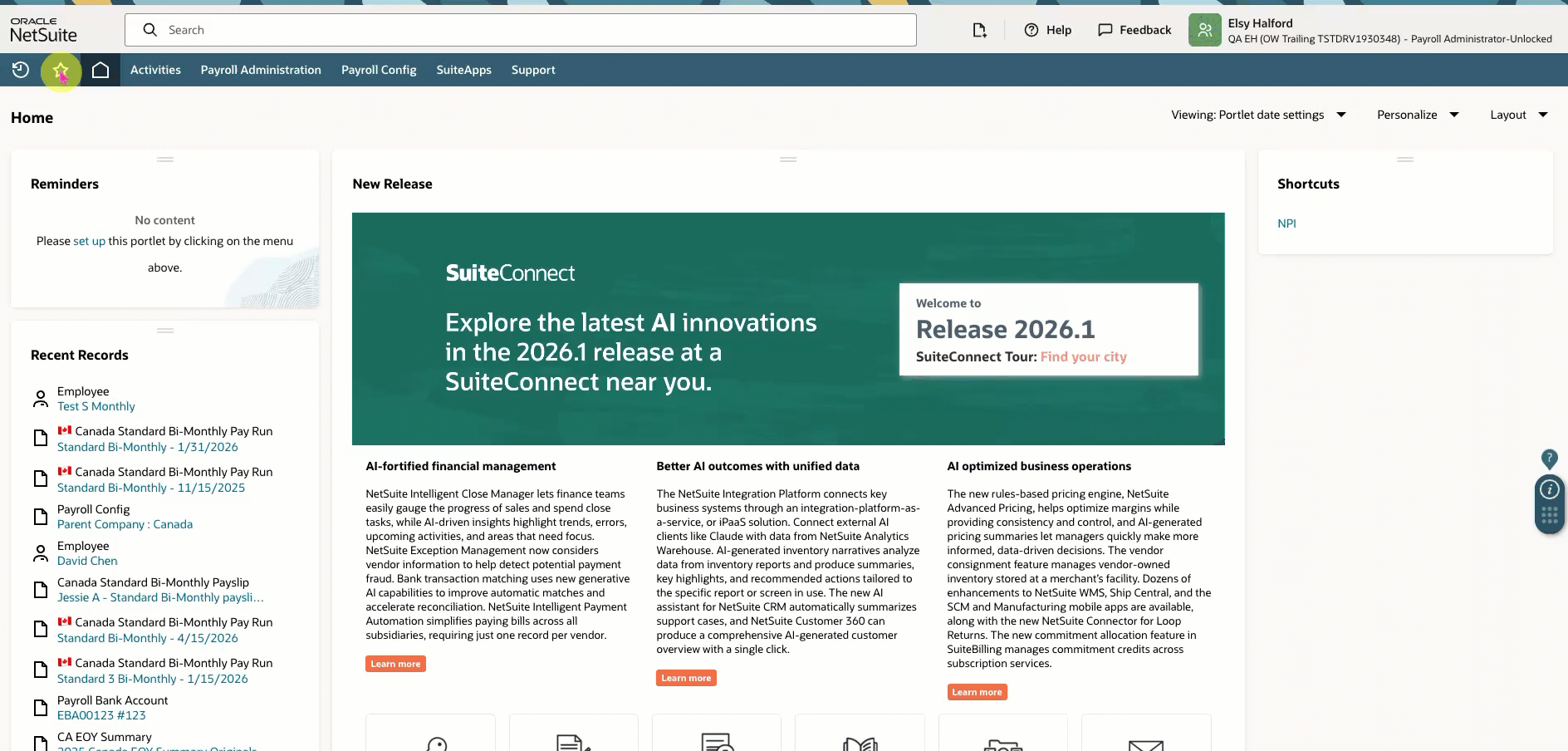Click the SuiteConnect release banner image

(788, 329)
